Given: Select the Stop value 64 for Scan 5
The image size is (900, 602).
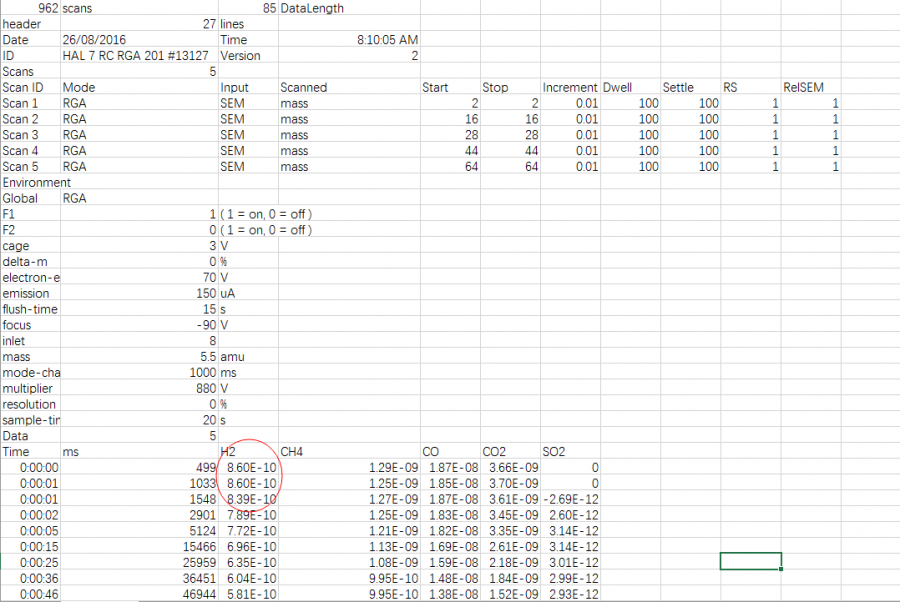Looking at the screenshot, I should (511, 166).
